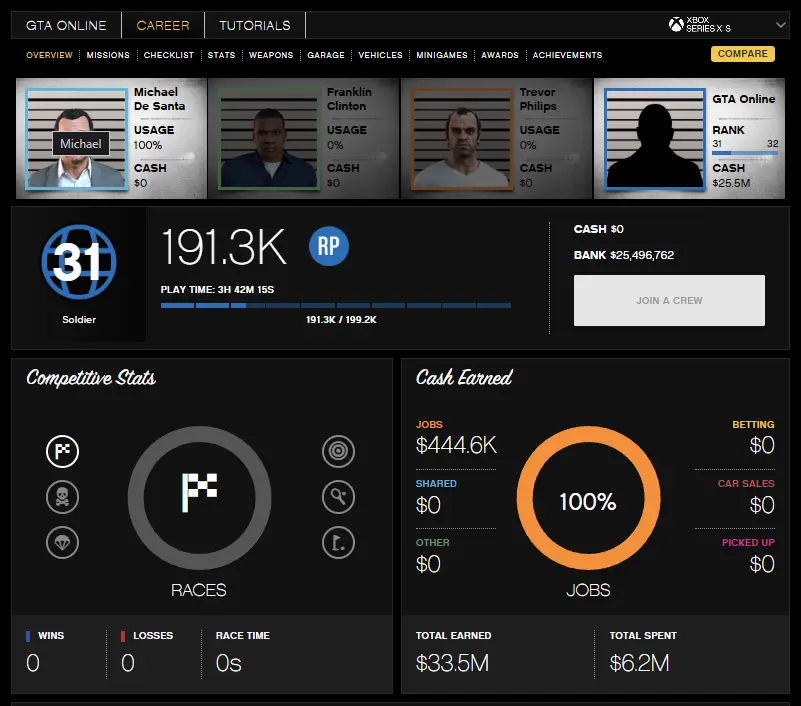Image resolution: width=801 pixels, height=706 pixels.
Task: Click the orange Jobs 100% donut chart
Action: [588, 498]
